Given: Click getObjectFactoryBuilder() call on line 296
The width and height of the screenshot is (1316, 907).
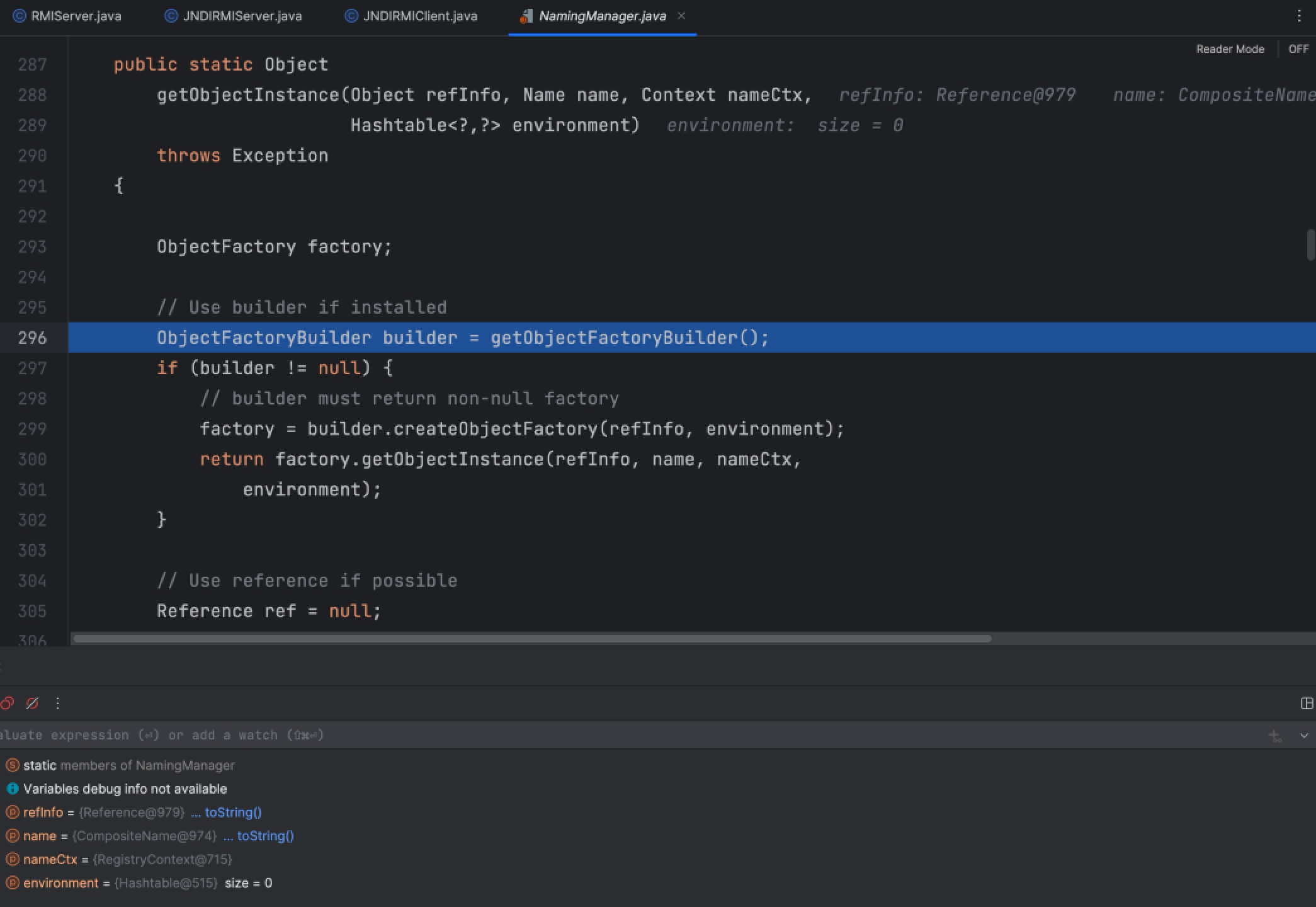Looking at the screenshot, I should [x=630, y=338].
